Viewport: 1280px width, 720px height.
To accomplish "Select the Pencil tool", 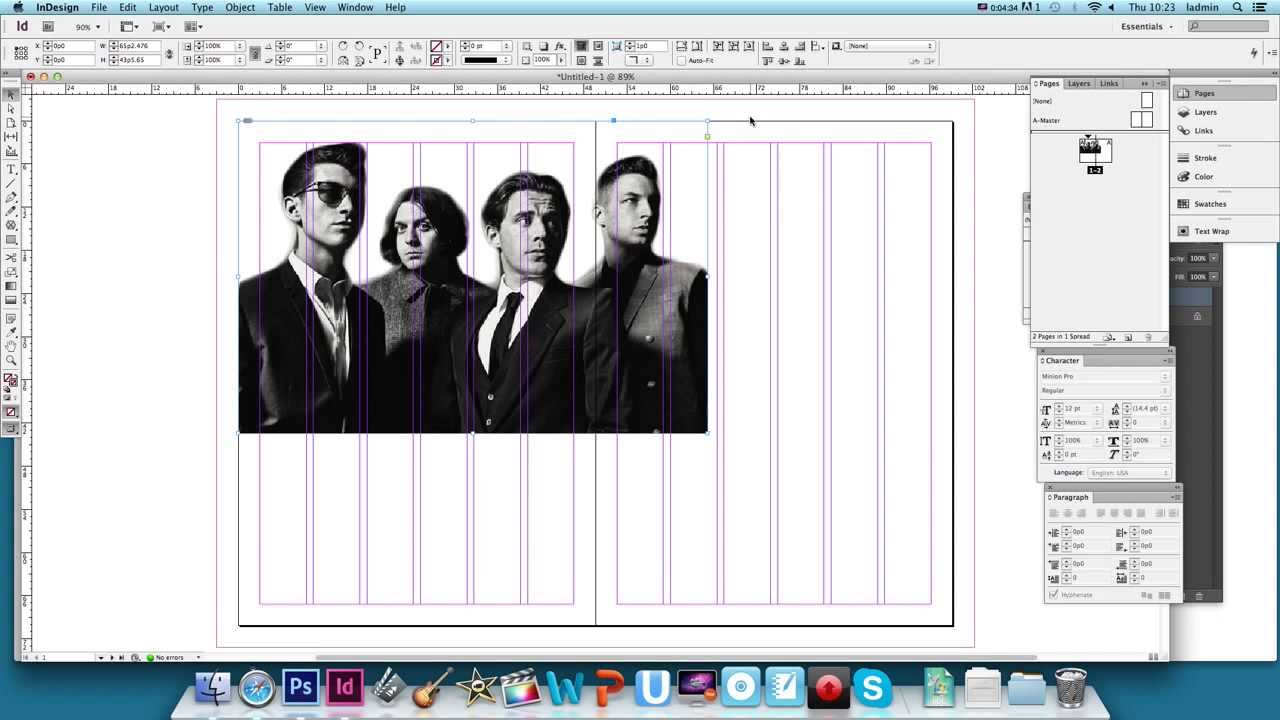I will pyautogui.click(x=11, y=212).
